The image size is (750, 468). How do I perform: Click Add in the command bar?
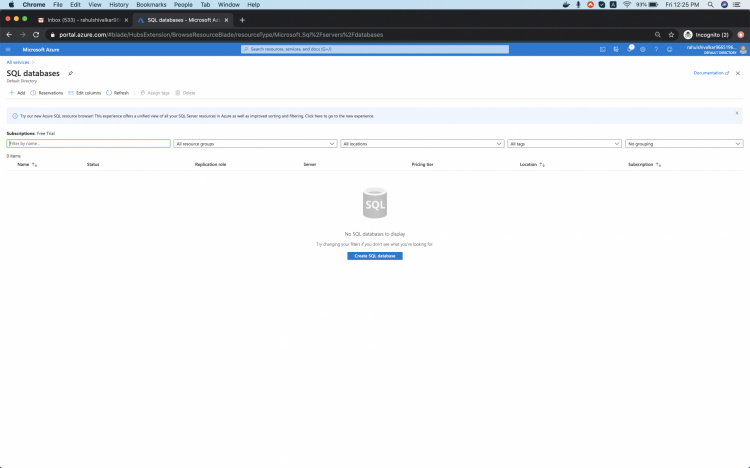pos(17,93)
